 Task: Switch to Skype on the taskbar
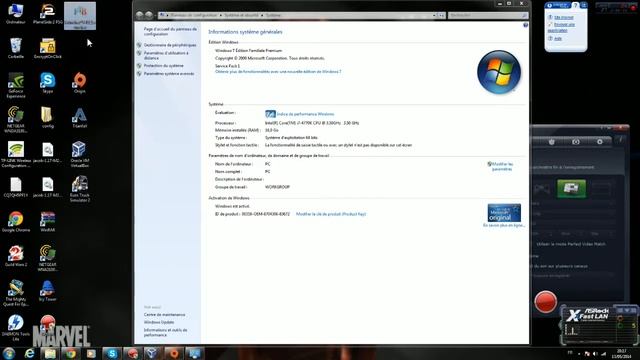[111, 353]
